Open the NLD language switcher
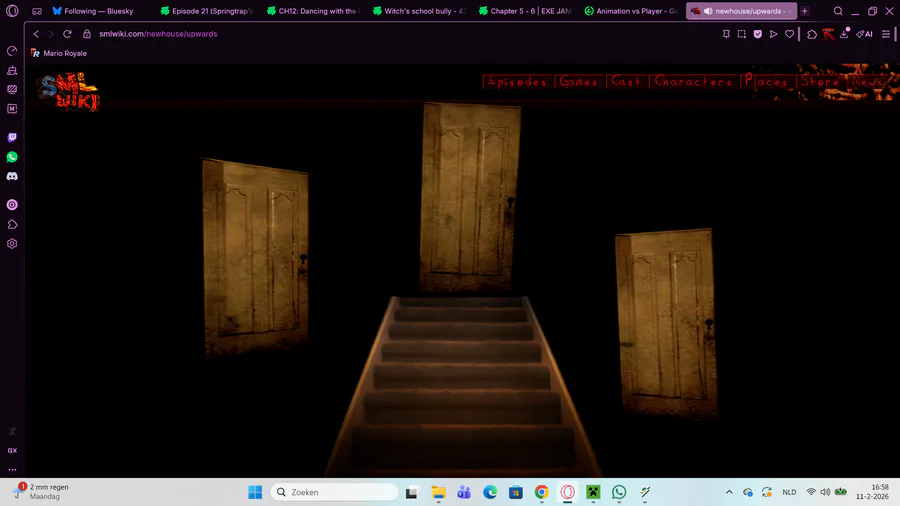Screen dimensions: 900x506 [x=789, y=492]
